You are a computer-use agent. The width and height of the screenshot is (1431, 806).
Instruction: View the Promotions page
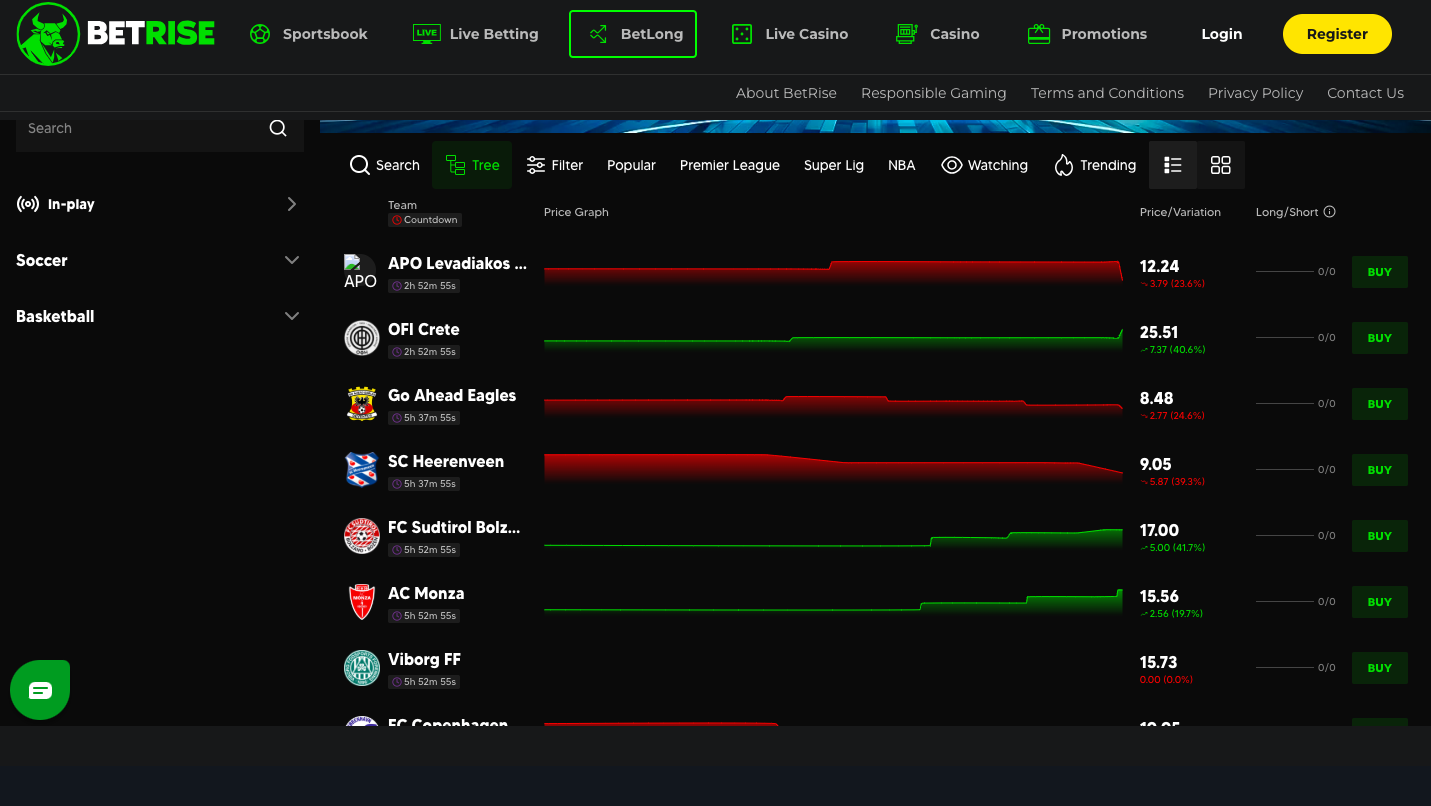coord(1087,34)
